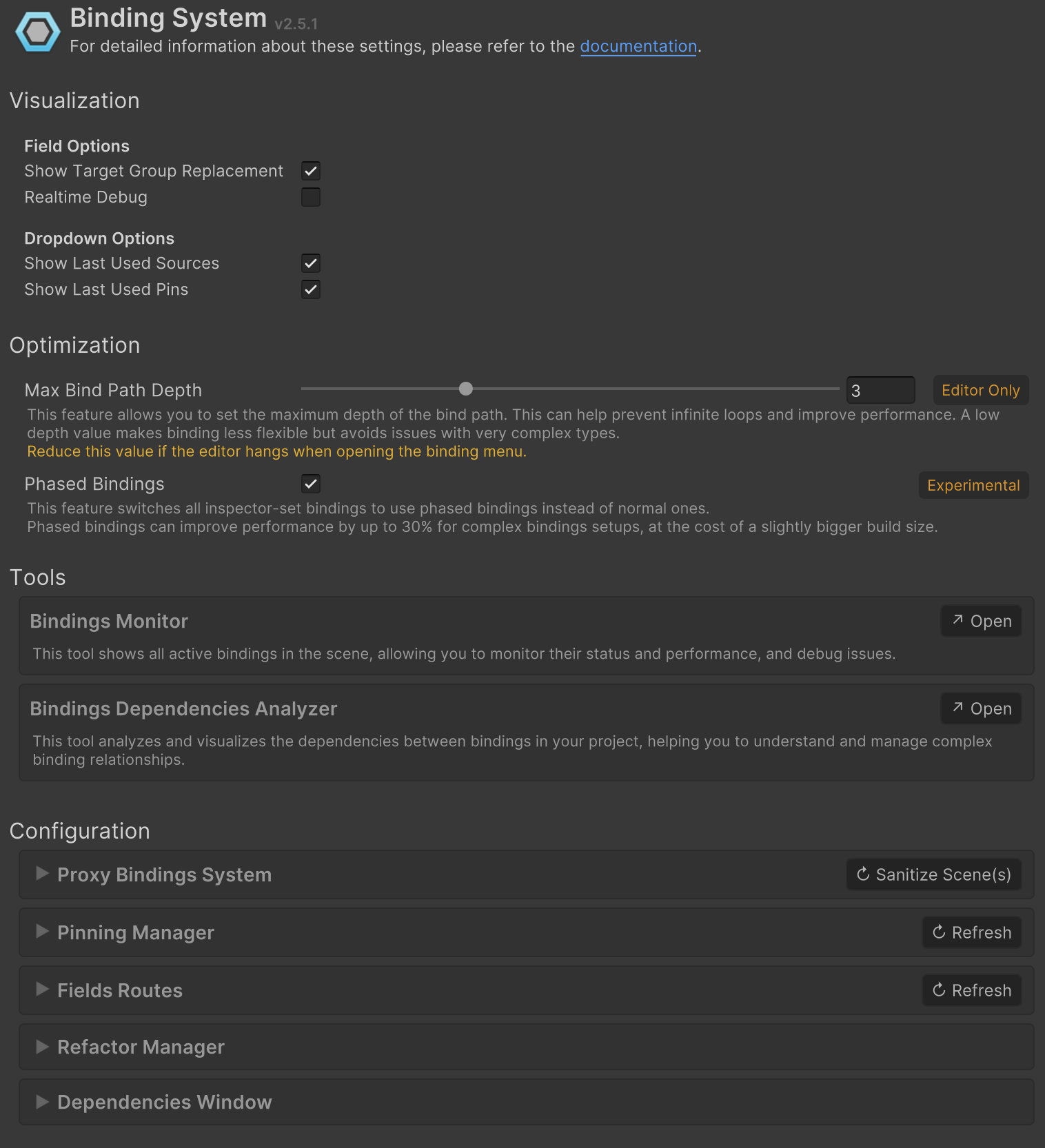Image resolution: width=1045 pixels, height=1148 pixels.
Task: Open the Bindings Monitor tool
Action: point(981,621)
